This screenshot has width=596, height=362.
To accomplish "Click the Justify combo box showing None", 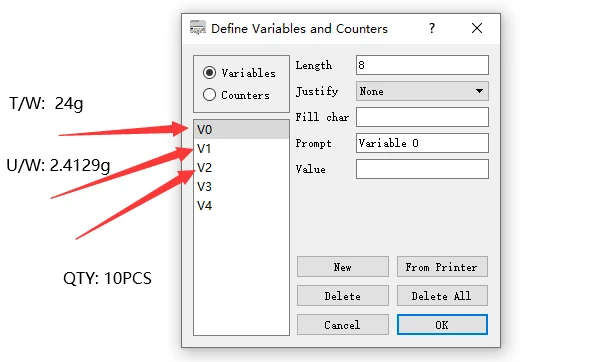I will tap(422, 91).
